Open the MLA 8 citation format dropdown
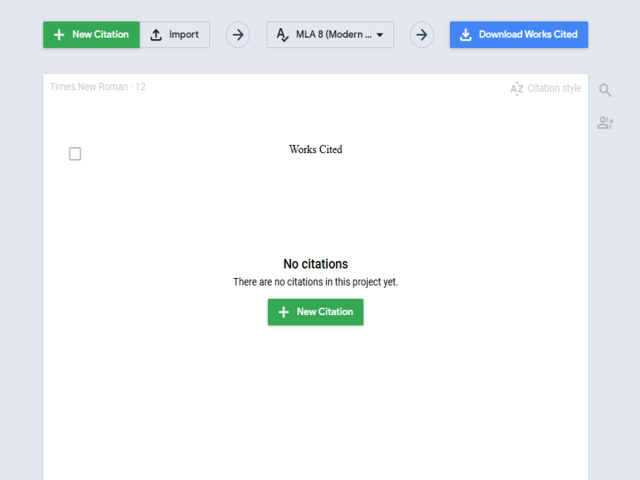The width and height of the screenshot is (640, 480). pos(333,35)
